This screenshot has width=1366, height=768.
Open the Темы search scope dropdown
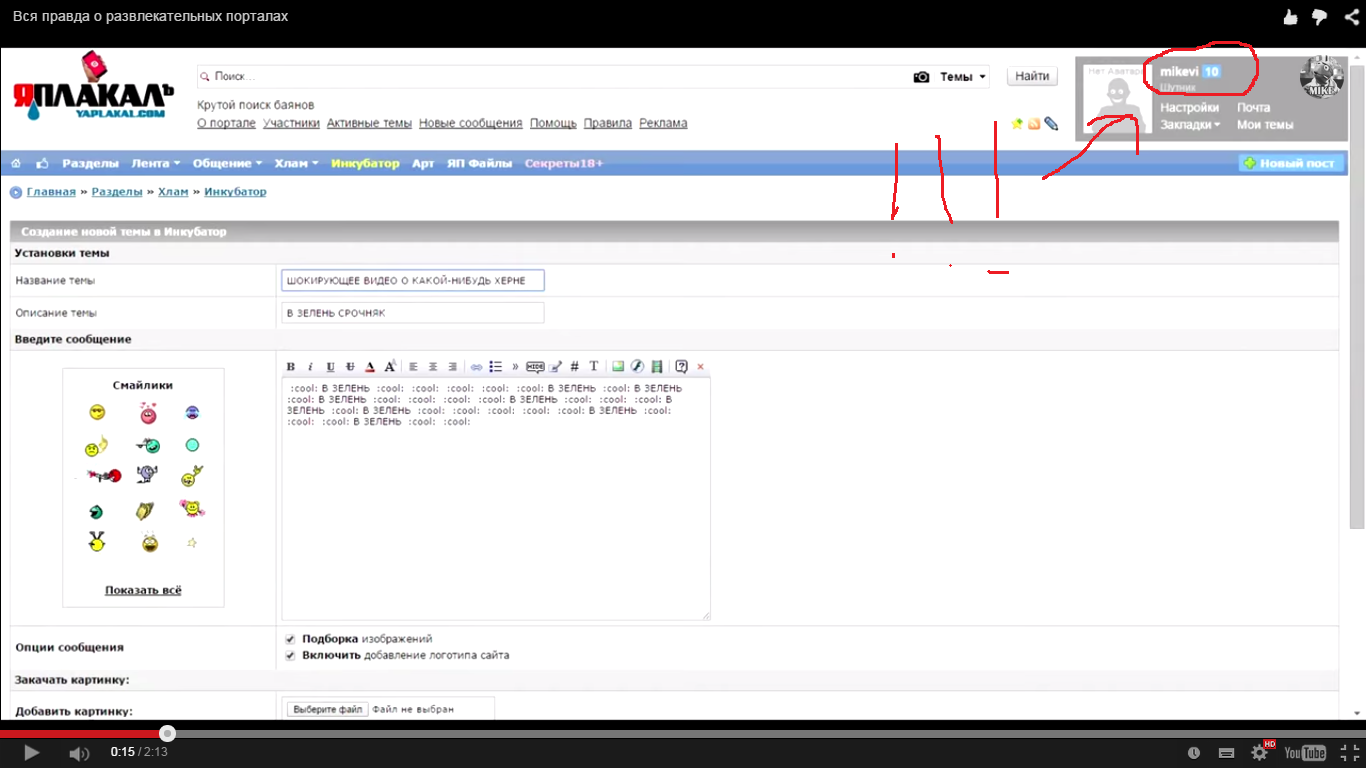click(963, 77)
